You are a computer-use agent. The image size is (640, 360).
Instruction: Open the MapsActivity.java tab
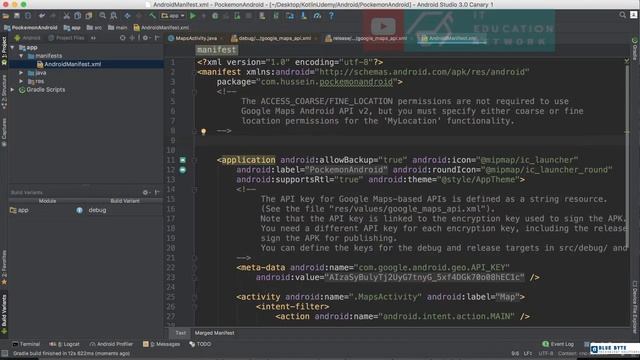[196, 38]
